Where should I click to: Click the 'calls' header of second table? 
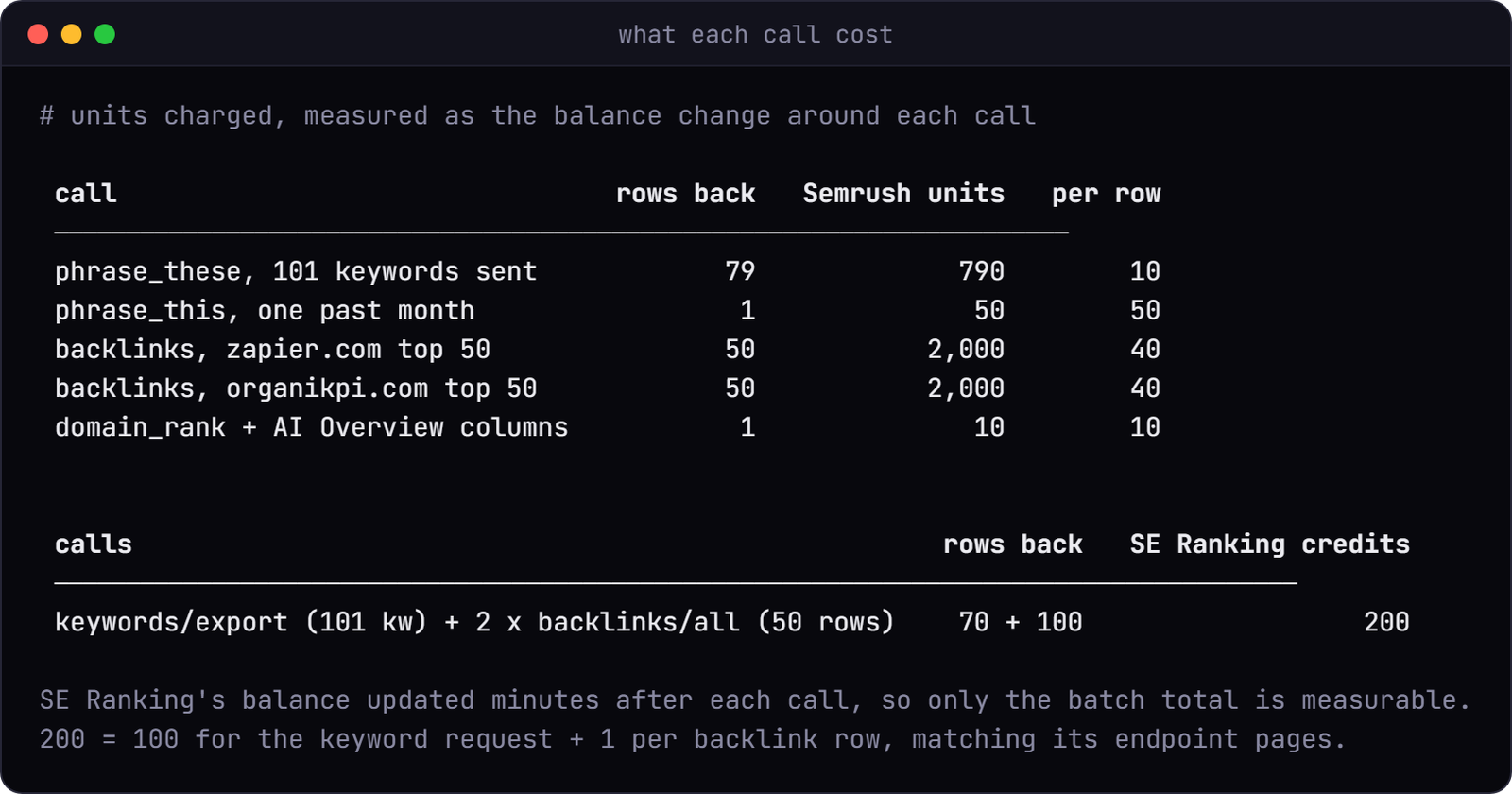(94, 544)
